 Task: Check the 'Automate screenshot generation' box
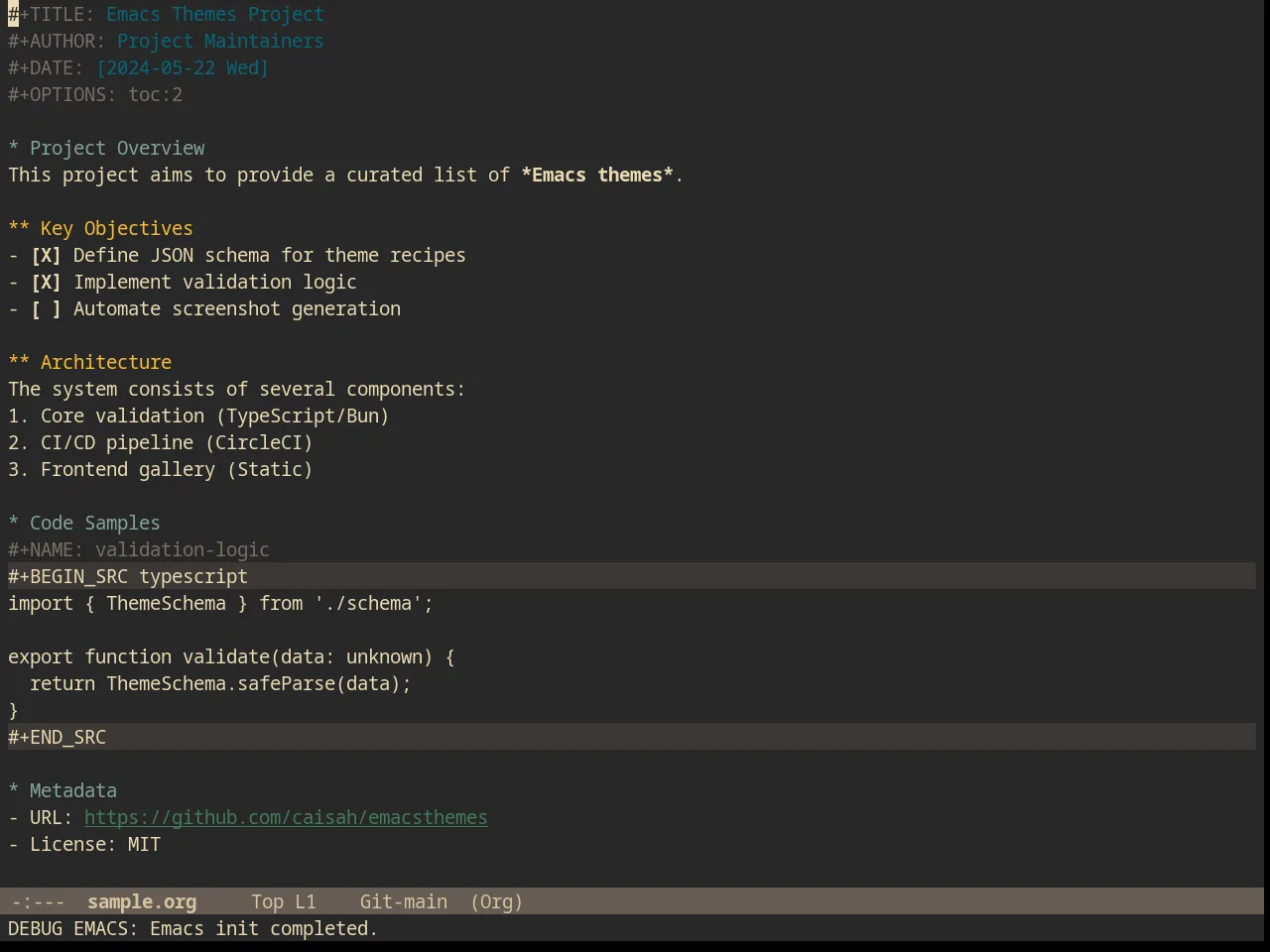click(x=46, y=309)
